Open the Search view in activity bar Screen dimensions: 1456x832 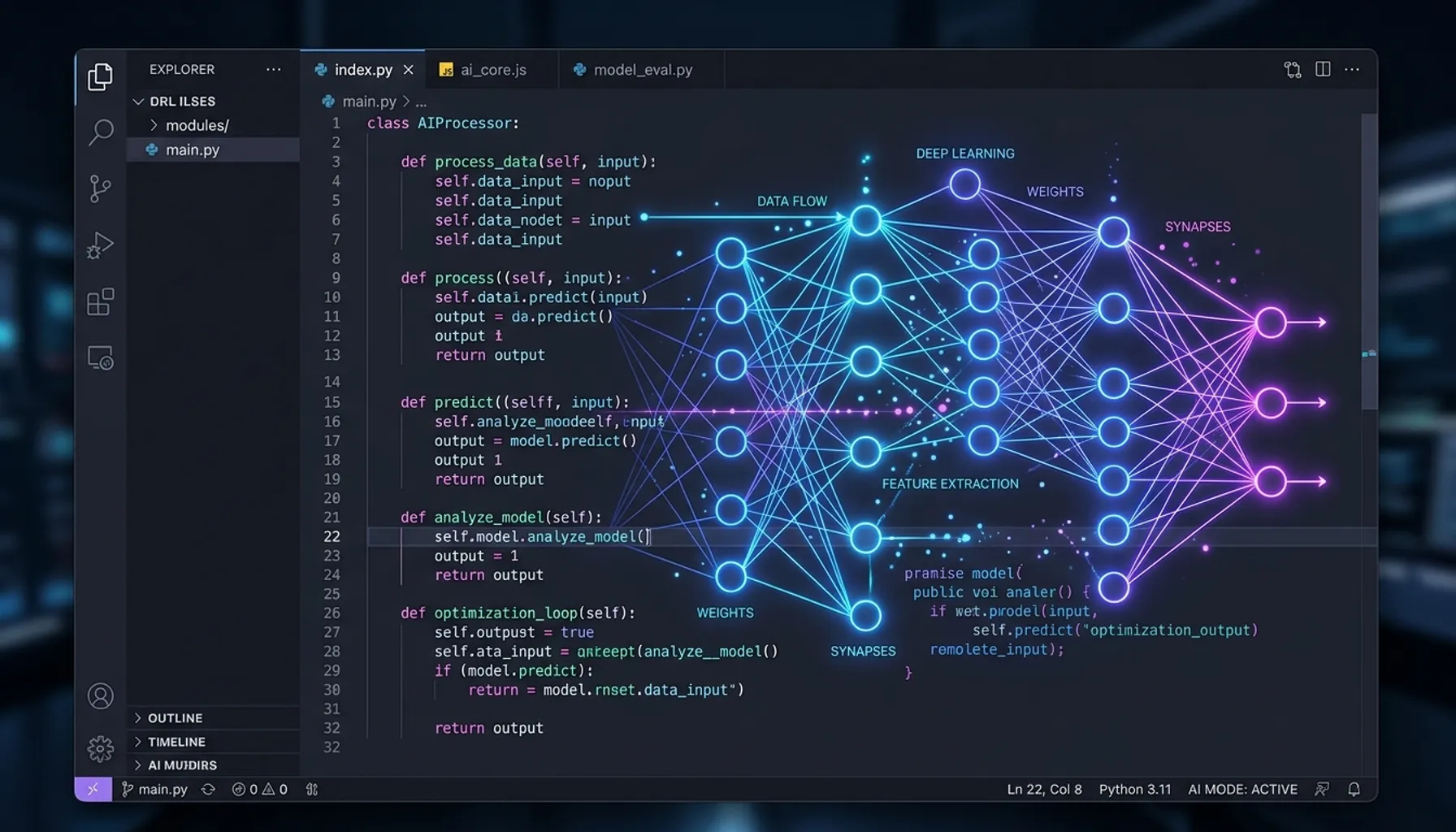click(x=100, y=132)
